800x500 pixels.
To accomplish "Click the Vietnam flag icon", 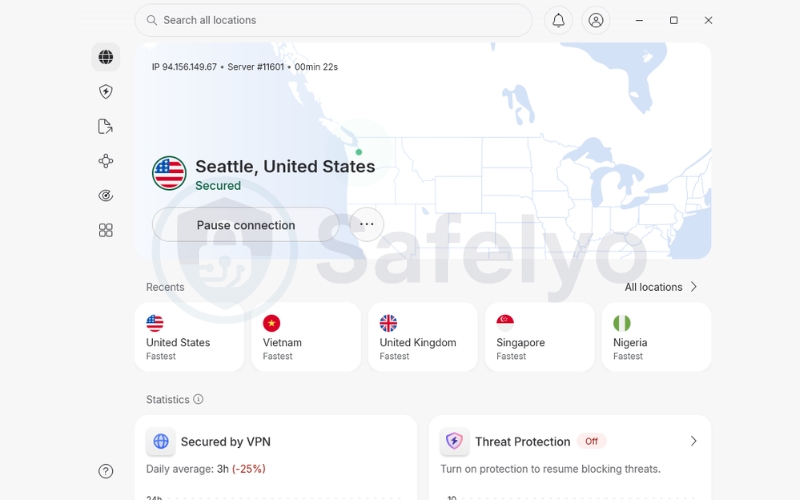I will (x=271, y=323).
